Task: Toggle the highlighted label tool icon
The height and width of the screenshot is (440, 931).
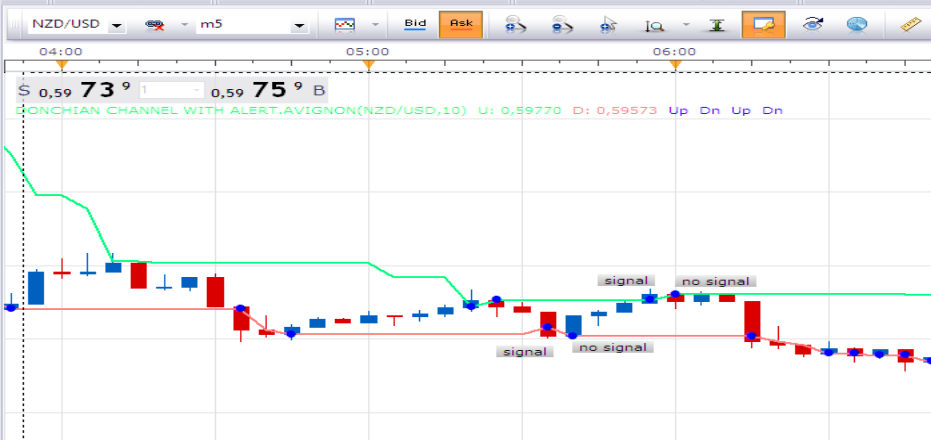Action: click(764, 25)
